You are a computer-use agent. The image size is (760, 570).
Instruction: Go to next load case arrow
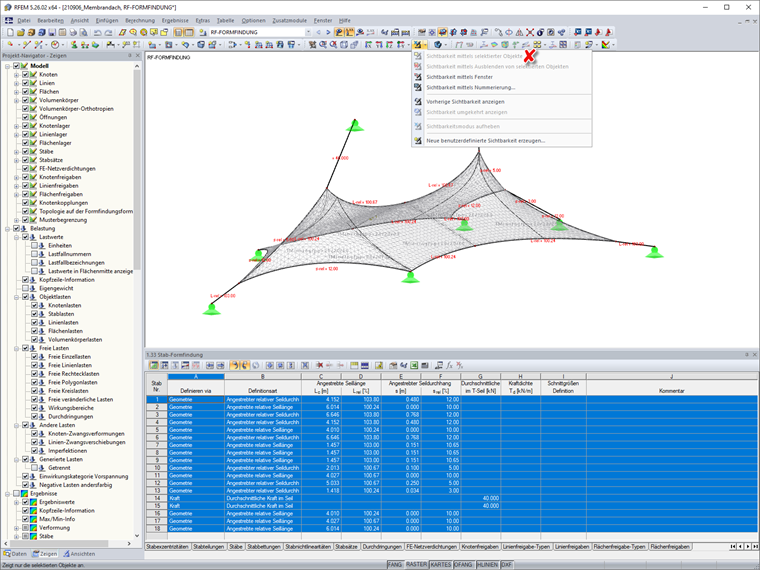pyautogui.click(x=329, y=32)
